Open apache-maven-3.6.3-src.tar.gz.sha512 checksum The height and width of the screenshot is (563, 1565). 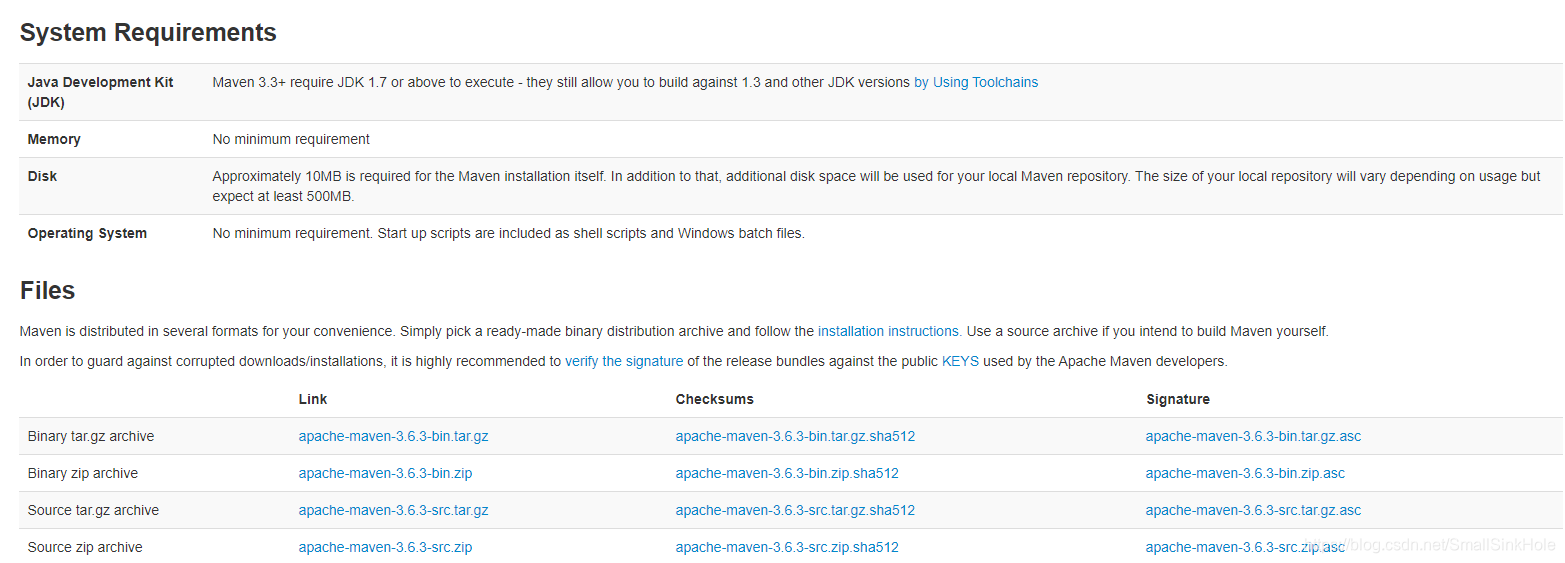click(x=795, y=510)
